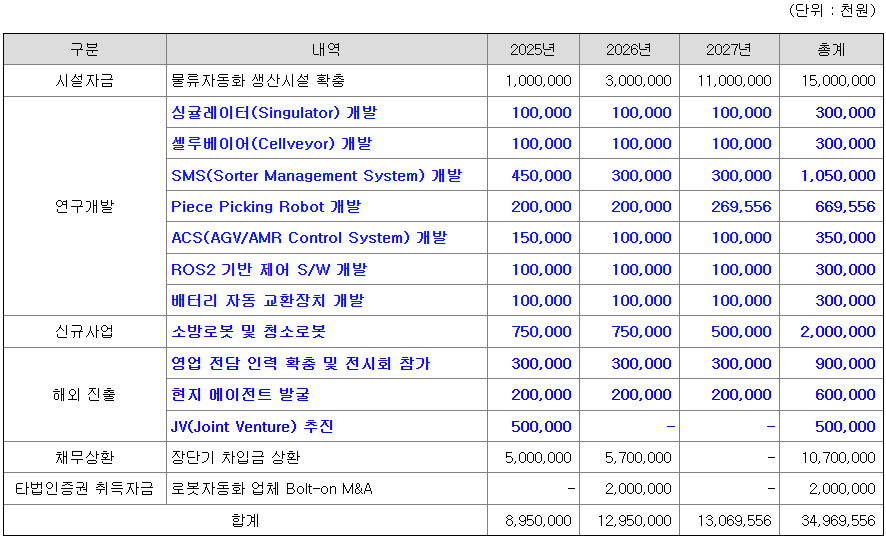
Task: Select 현지 에이전트 발굴 row label
Action: point(241,394)
